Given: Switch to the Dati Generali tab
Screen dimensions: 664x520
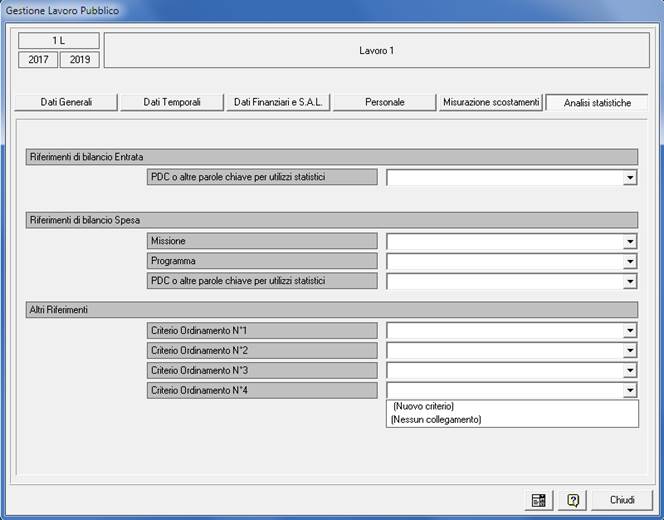Looking at the screenshot, I should click(x=67, y=102).
